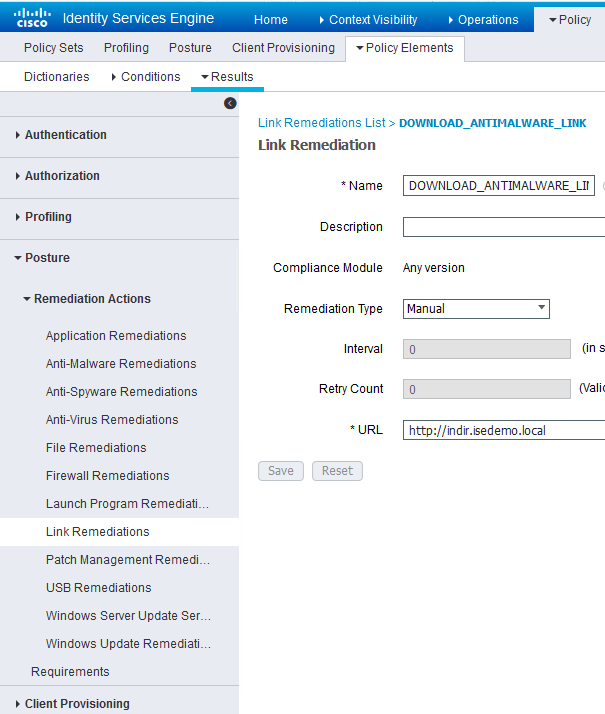Switch to the Posture tab in the top bar
The width and height of the screenshot is (605, 714).
[190, 48]
